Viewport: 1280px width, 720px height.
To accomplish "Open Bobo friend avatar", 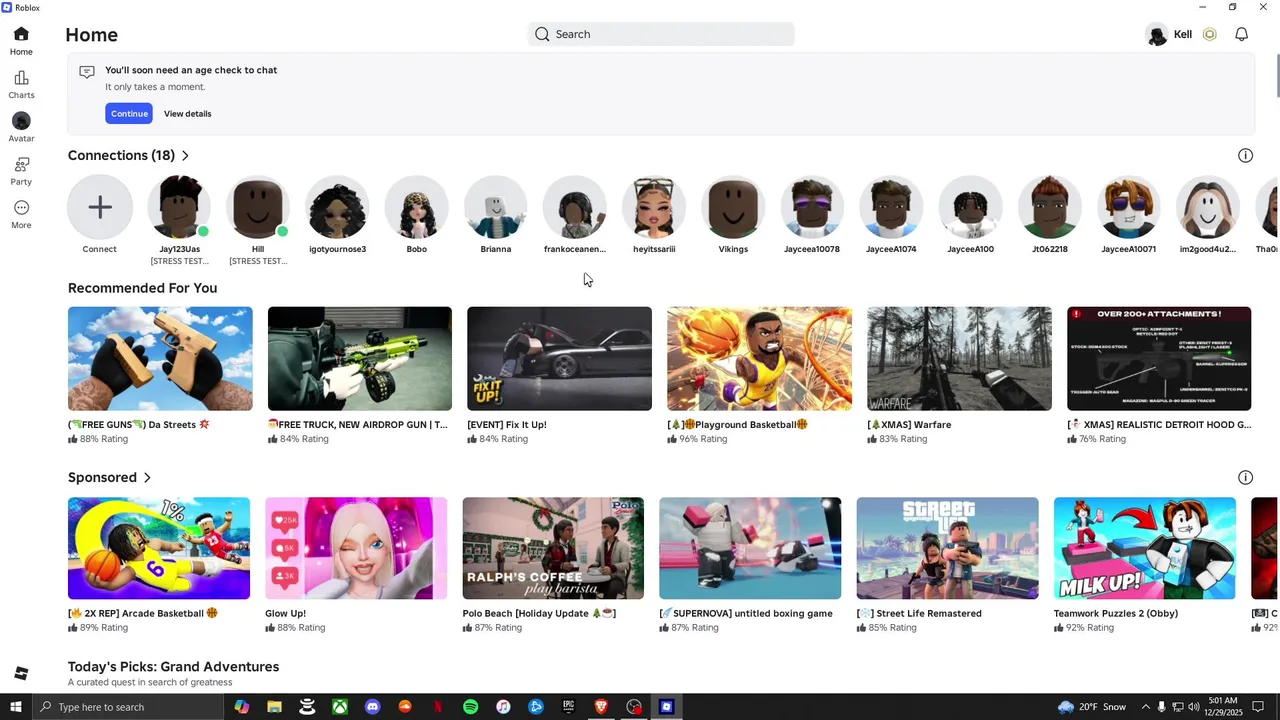I will click(416, 207).
